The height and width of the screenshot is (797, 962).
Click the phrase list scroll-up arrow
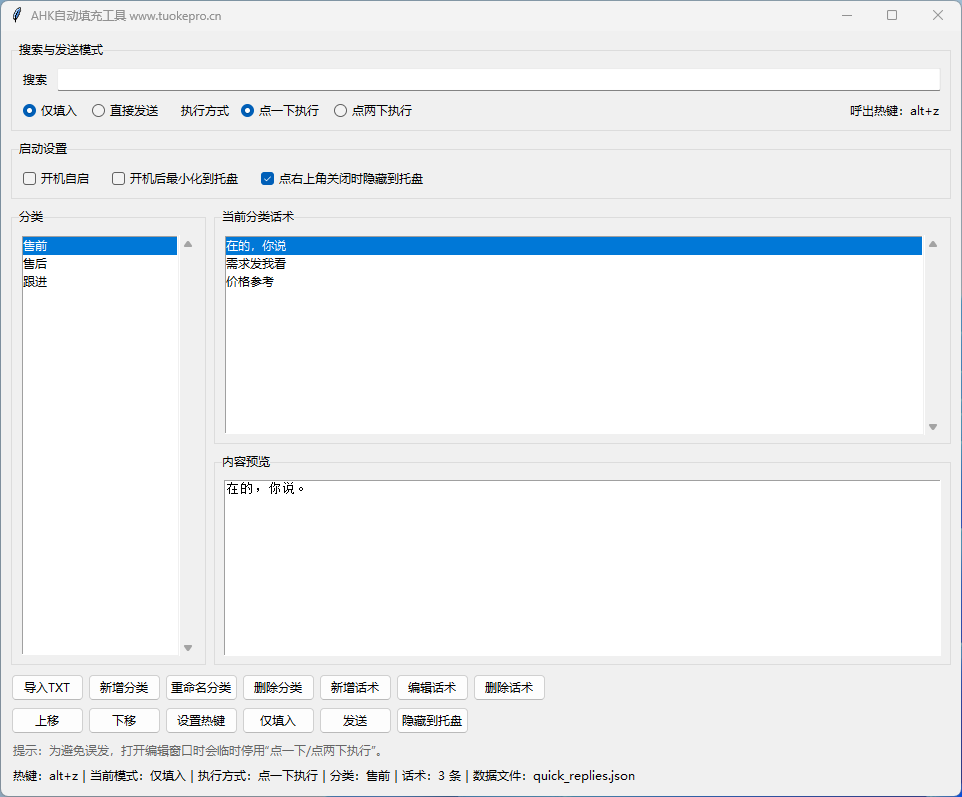933,244
